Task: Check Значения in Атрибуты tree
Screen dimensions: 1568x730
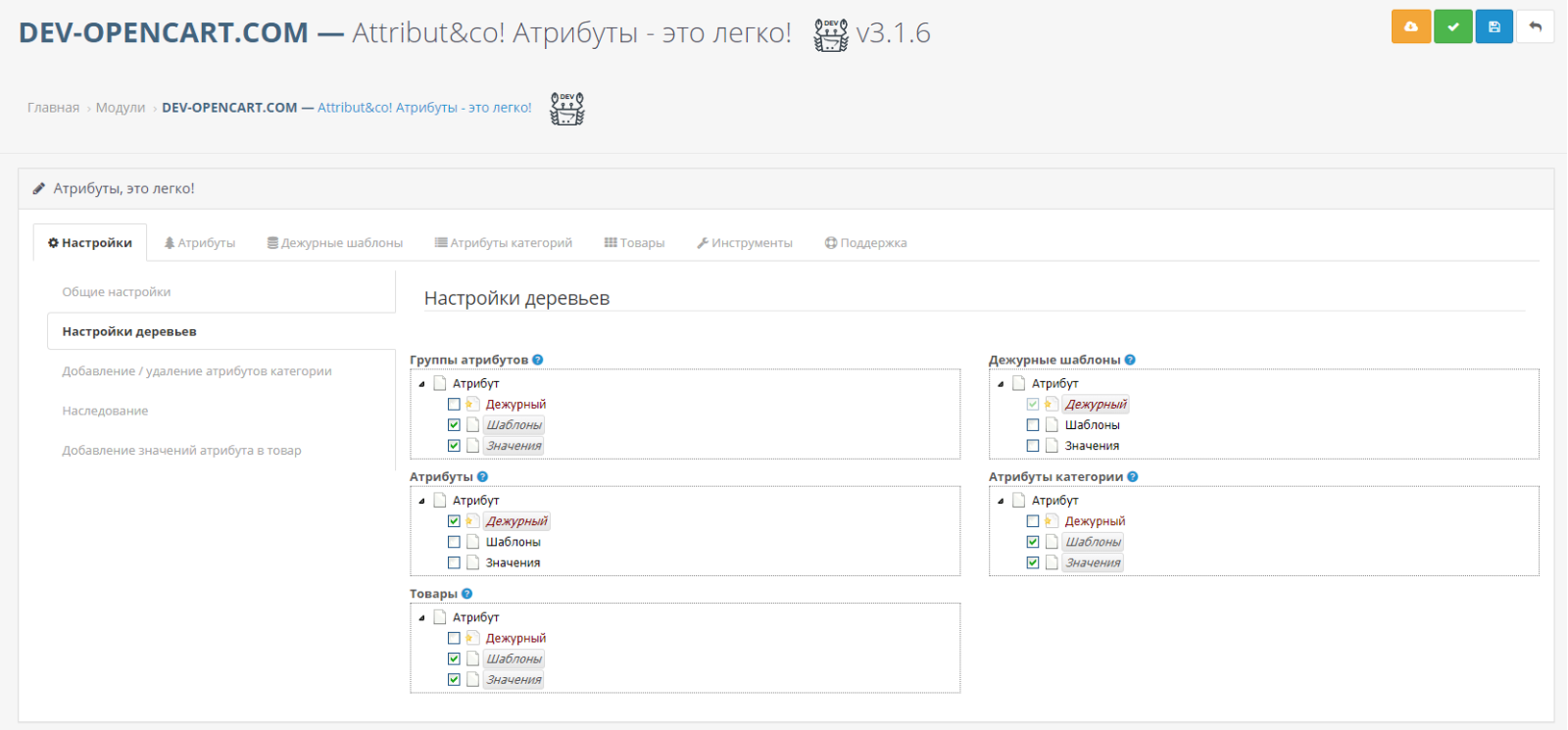Action: 454,562
